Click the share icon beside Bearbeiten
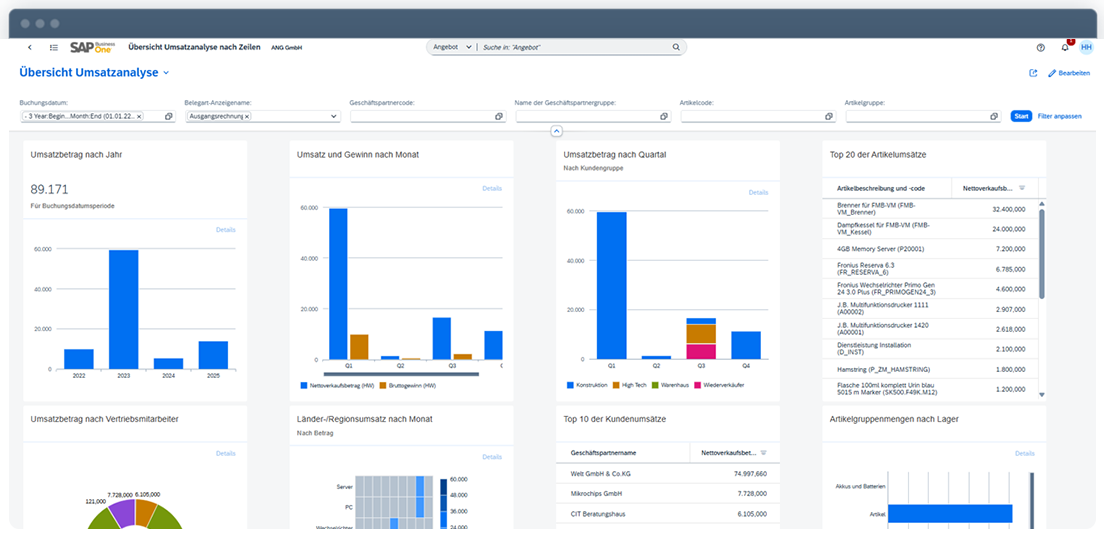The height and width of the screenshot is (539, 1104). (x=1033, y=73)
